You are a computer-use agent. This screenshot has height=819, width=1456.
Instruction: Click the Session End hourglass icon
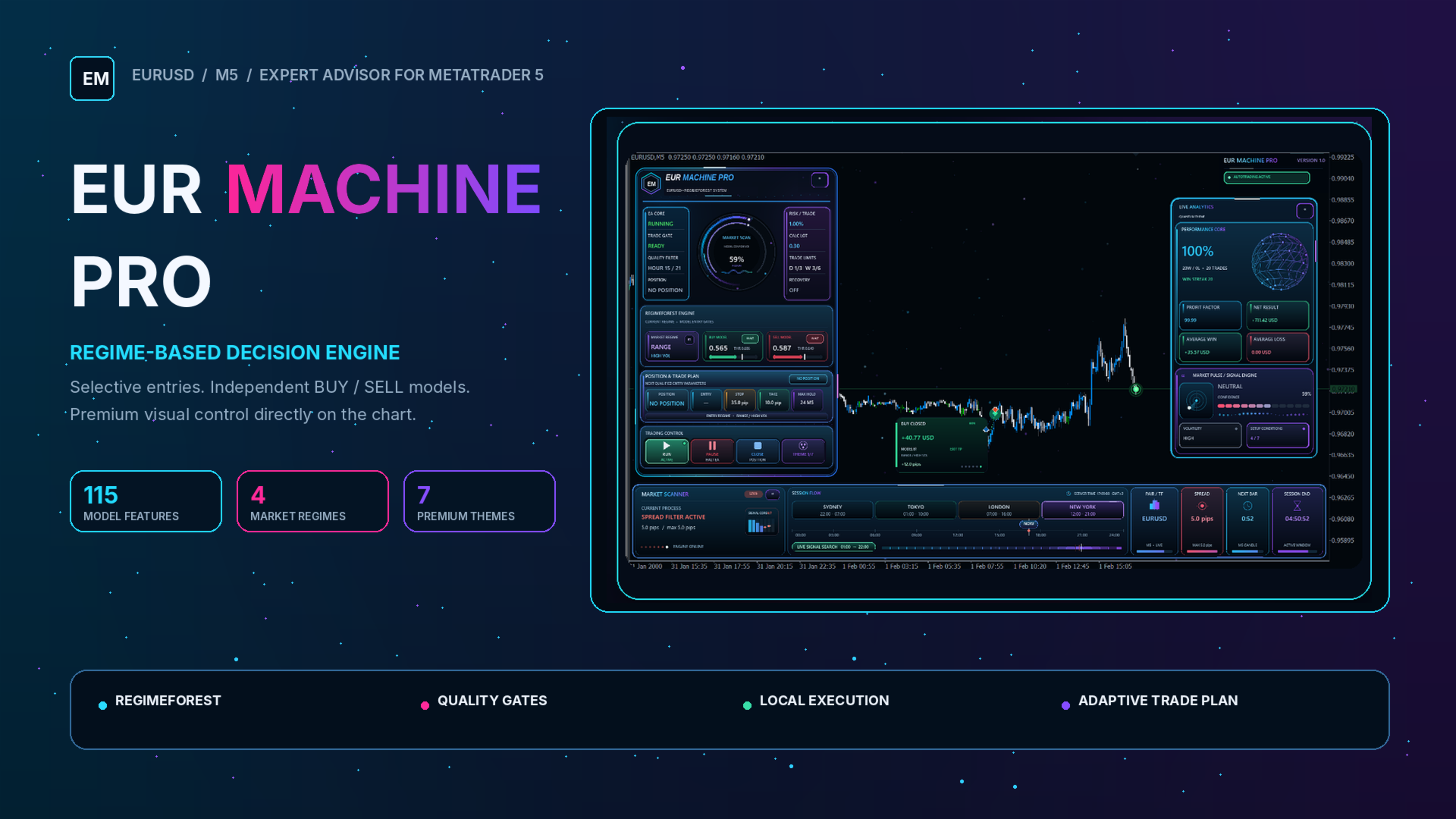coord(1297,506)
